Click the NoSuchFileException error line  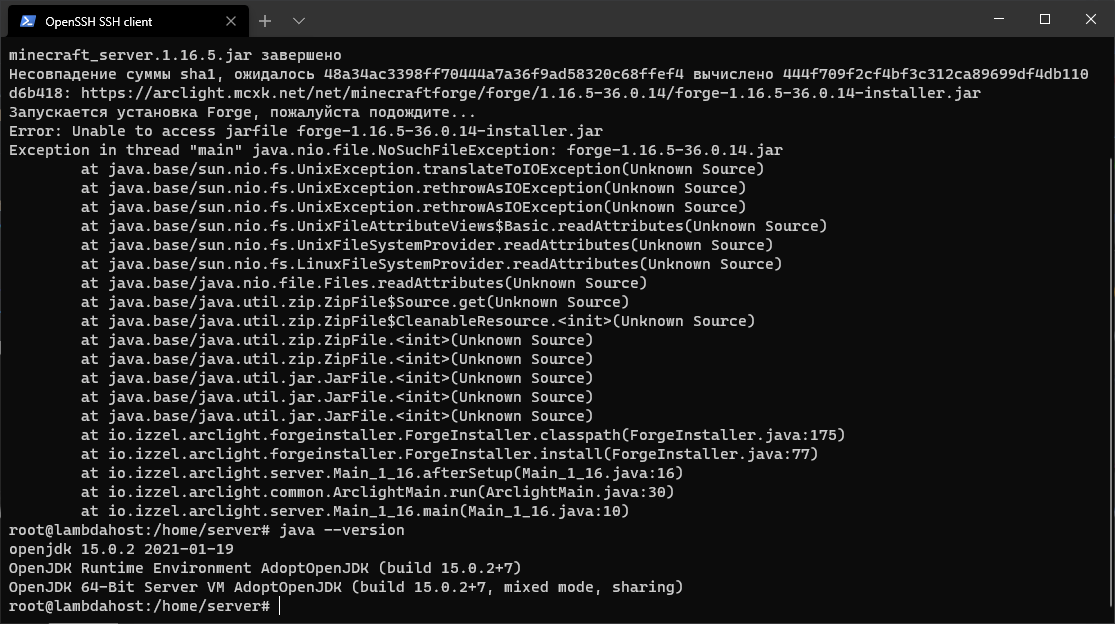(400, 149)
